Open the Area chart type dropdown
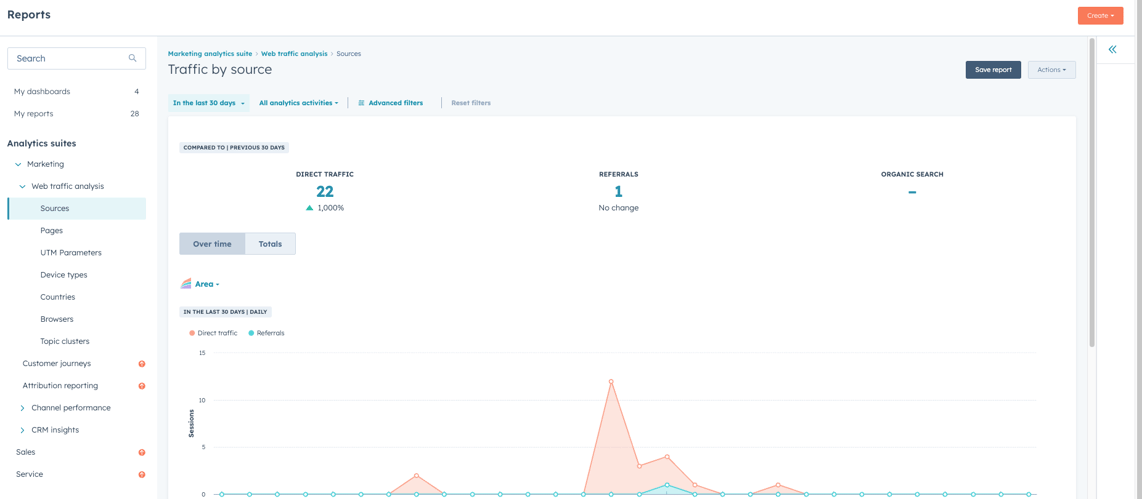Viewport: 1142px width, 499px height. 207,284
